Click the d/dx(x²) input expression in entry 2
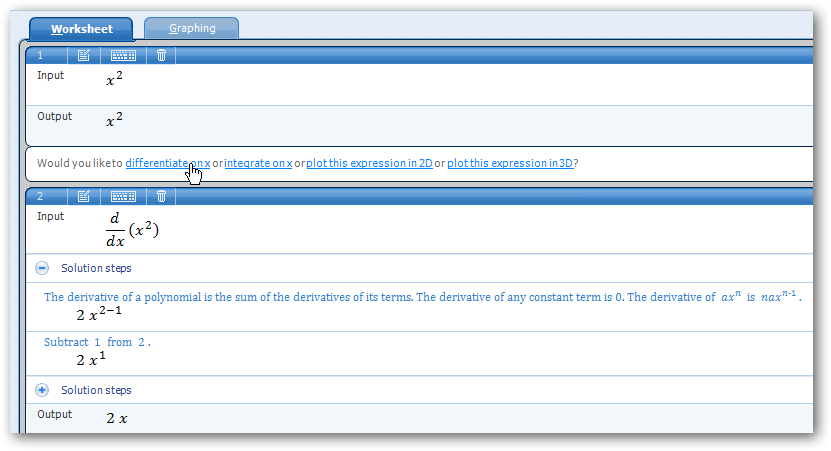Viewport: 831px width, 451px height. coord(132,229)
